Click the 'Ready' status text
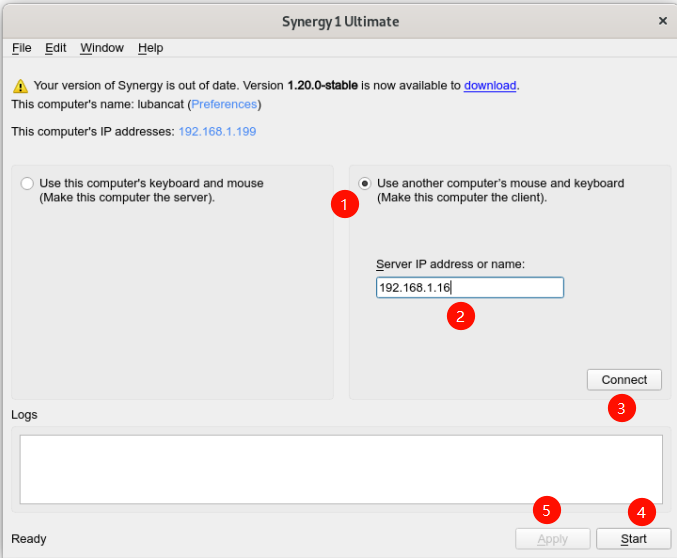This screenshot has height=558, width=677. tap(29, 539)
